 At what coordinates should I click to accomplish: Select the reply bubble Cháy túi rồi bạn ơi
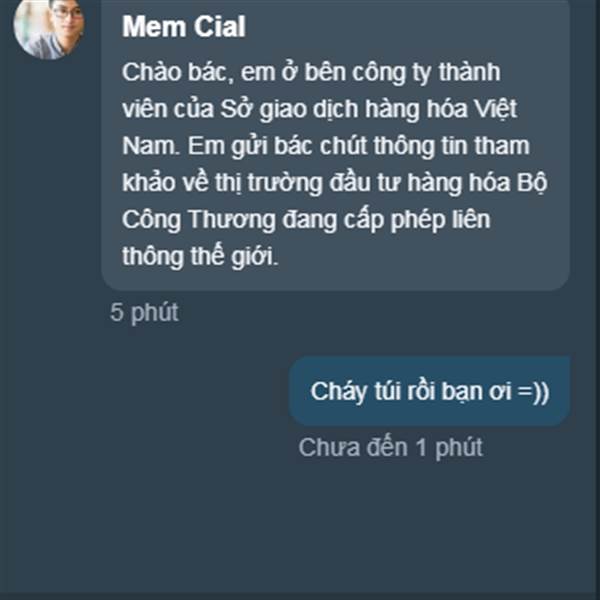[430, 391]
